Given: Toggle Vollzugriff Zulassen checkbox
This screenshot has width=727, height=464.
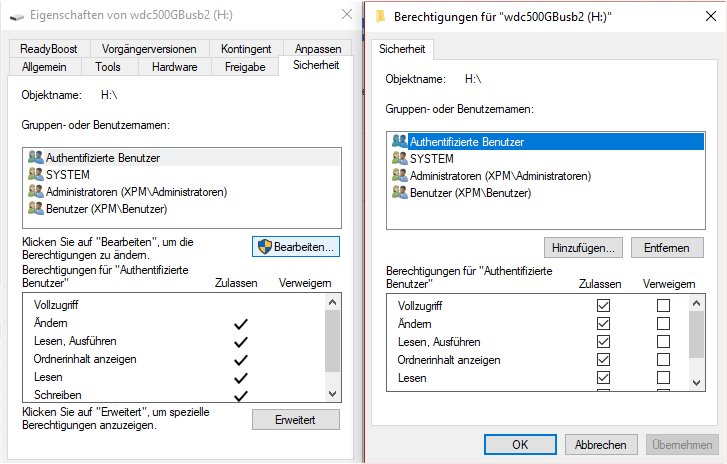Looking at the screenshot, I should coord(603,305).
